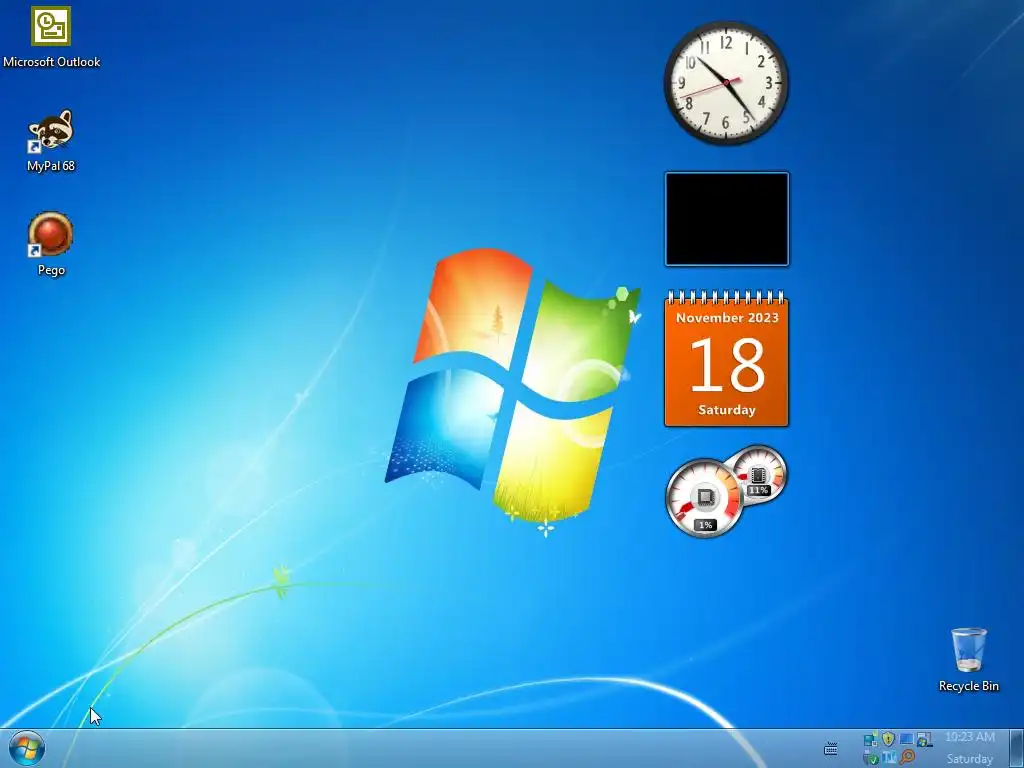The image size is (1024, 768).
Task: Open the taskbar clock showing 10:23 AM
Action: [970, 748]
